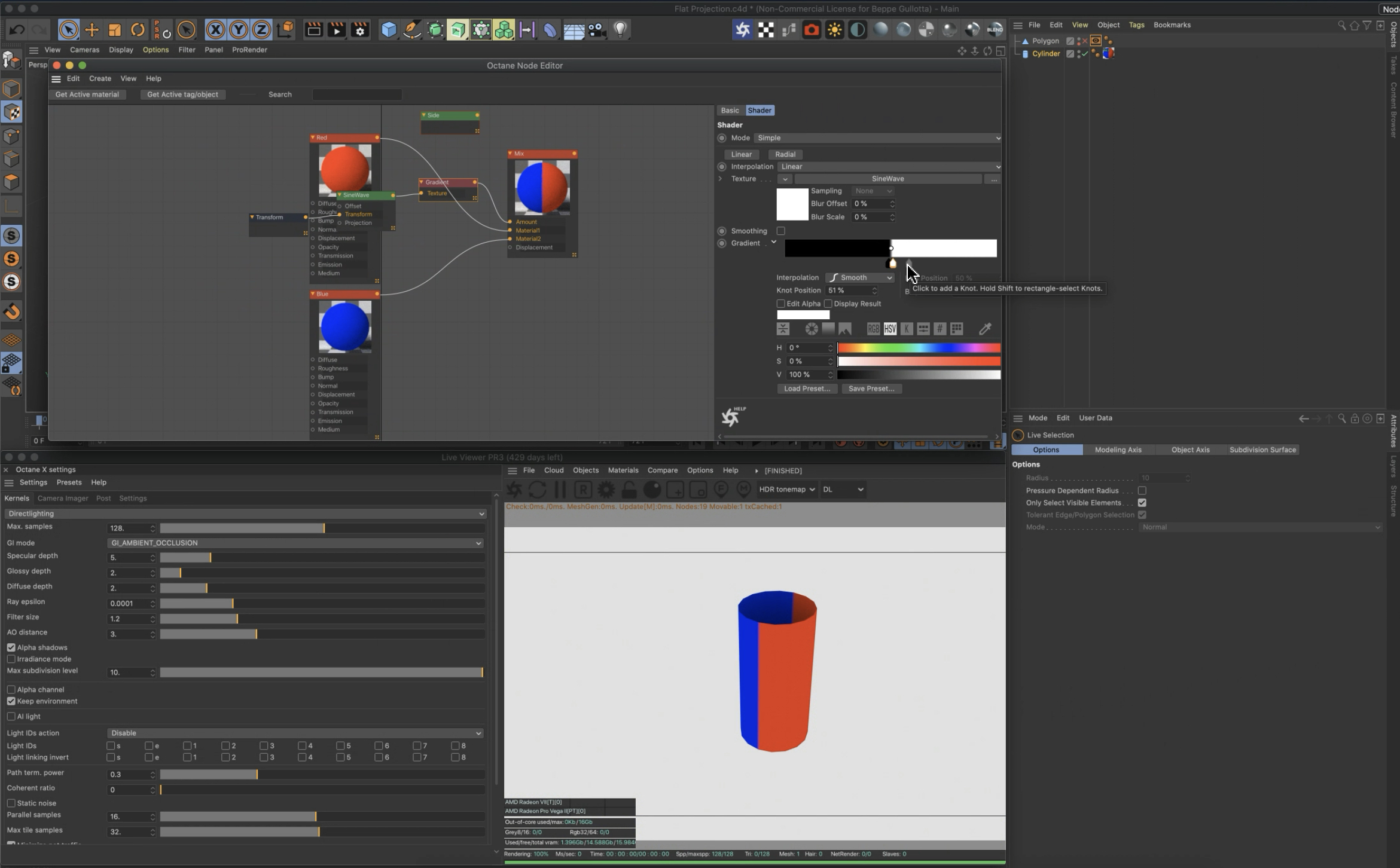The width and height of the screenshot is (1400, 868).
Task: Click the Get Active material button
Action: tap(87, 94)
